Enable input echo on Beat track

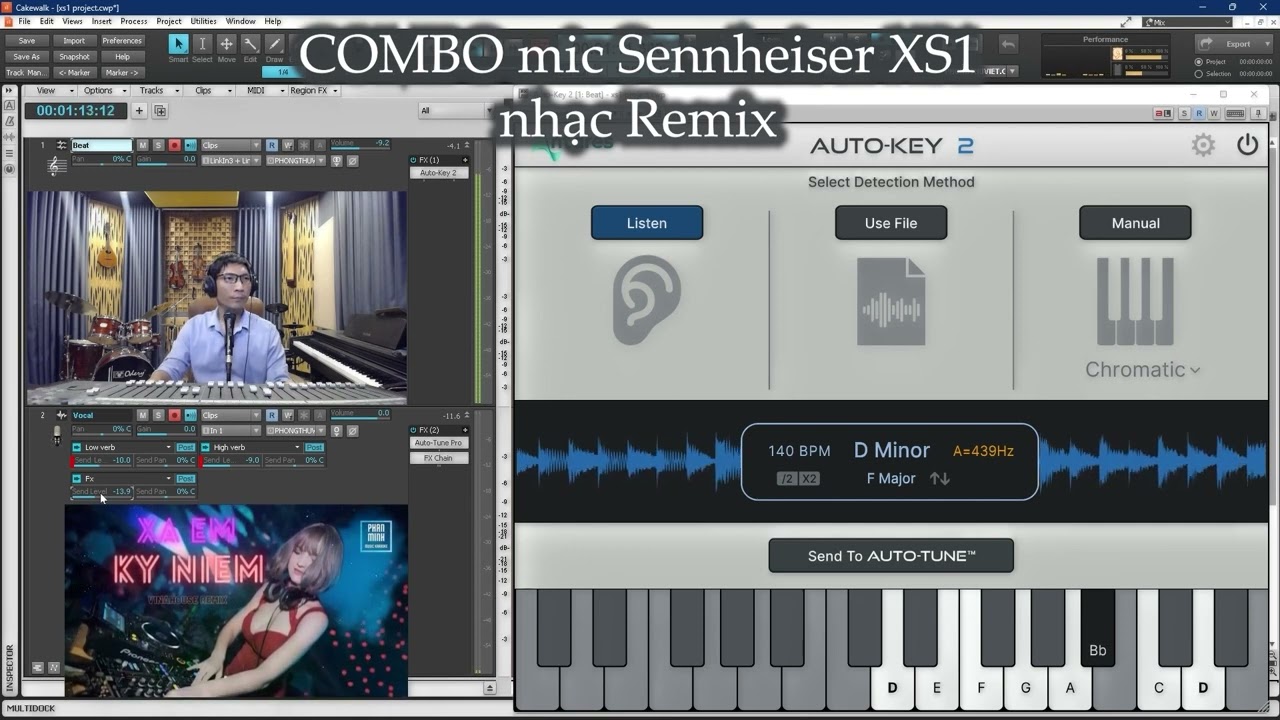tap(190, 145)
